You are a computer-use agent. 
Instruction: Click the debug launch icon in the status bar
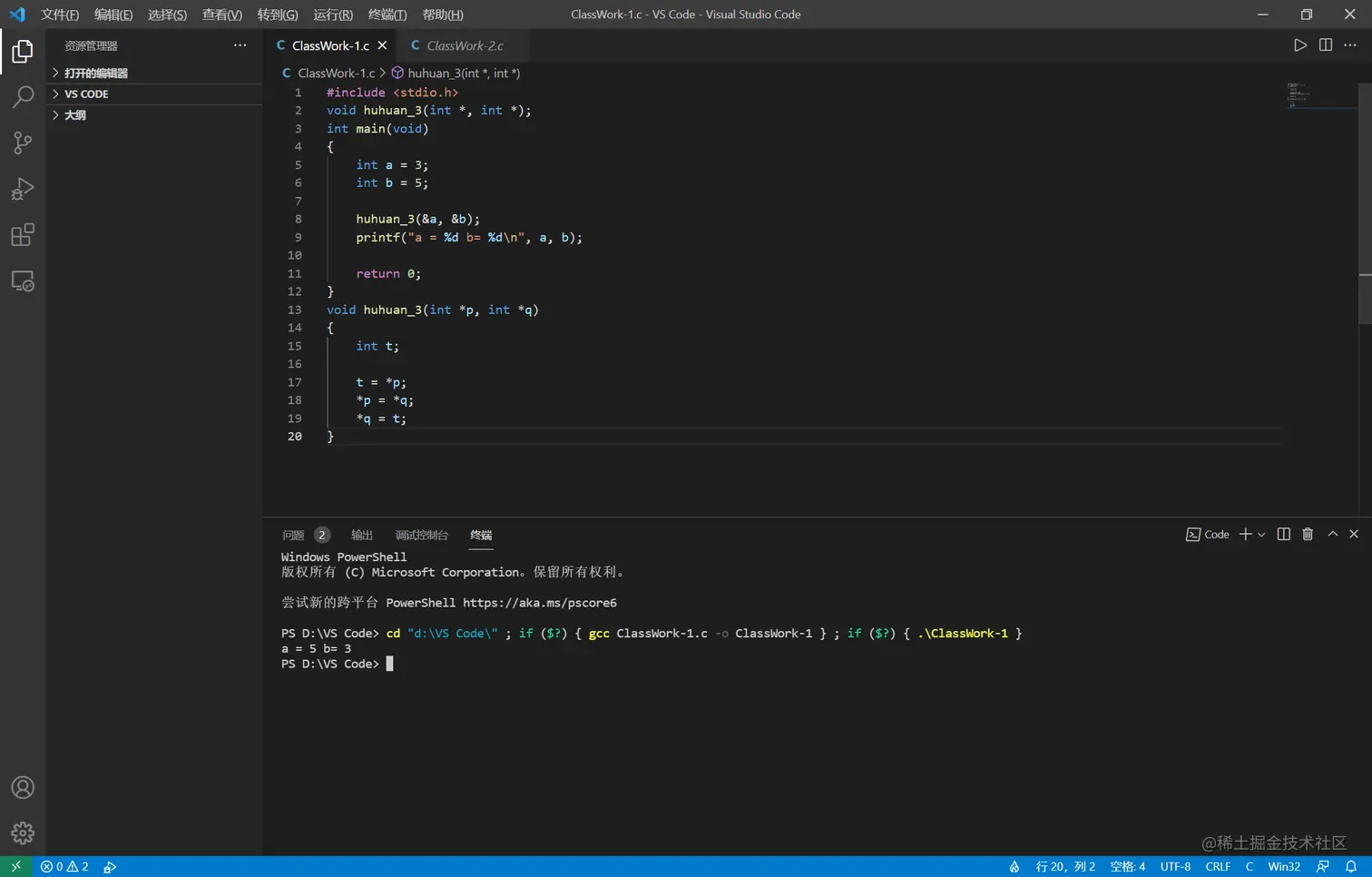pos(110,867)
